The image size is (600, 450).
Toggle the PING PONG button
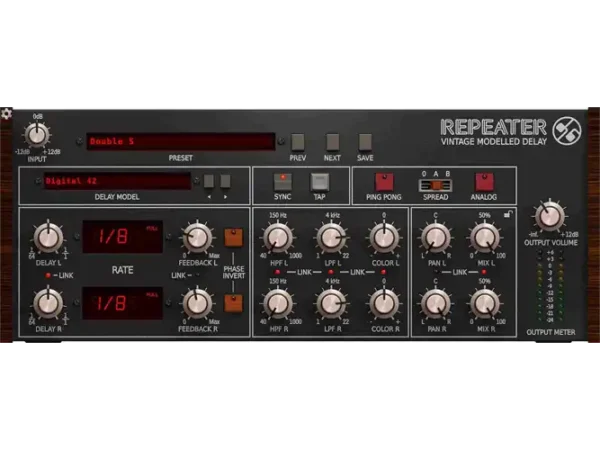[x=384, y=182]
